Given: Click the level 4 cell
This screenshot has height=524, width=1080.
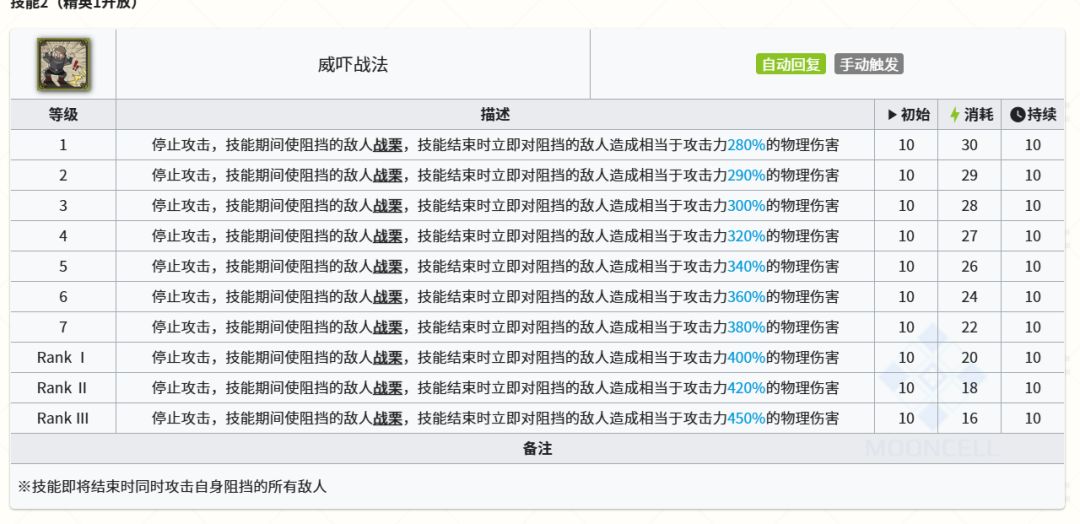Looking at the screenshot, I should pos(63,236).
